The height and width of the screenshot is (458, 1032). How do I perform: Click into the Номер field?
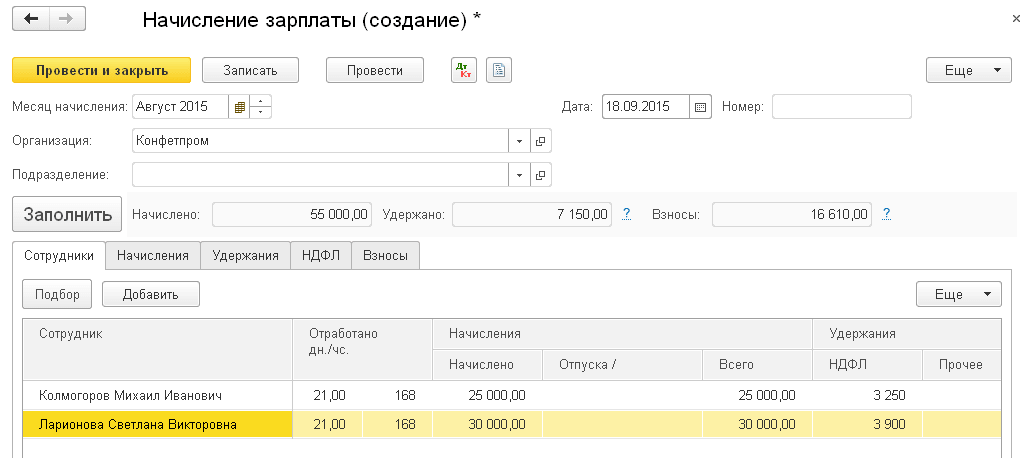point(841,106)
